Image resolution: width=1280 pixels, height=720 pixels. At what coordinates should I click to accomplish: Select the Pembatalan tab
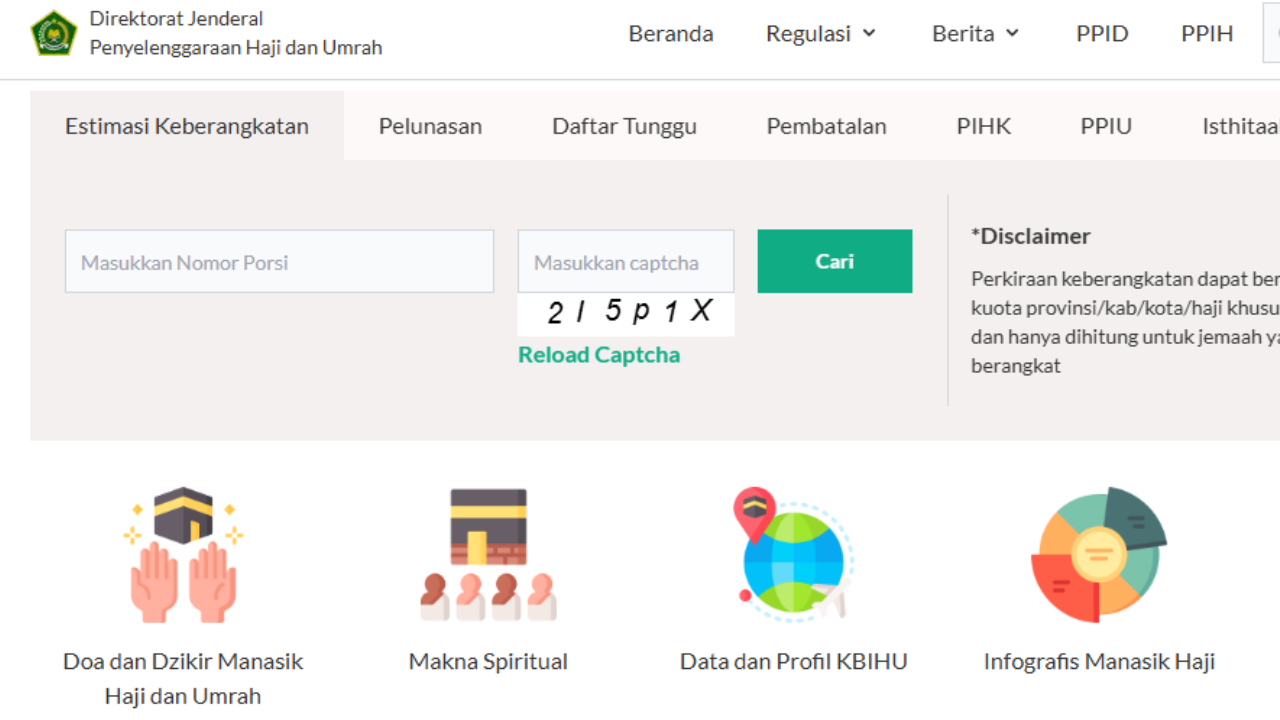[x=826, y=126]
